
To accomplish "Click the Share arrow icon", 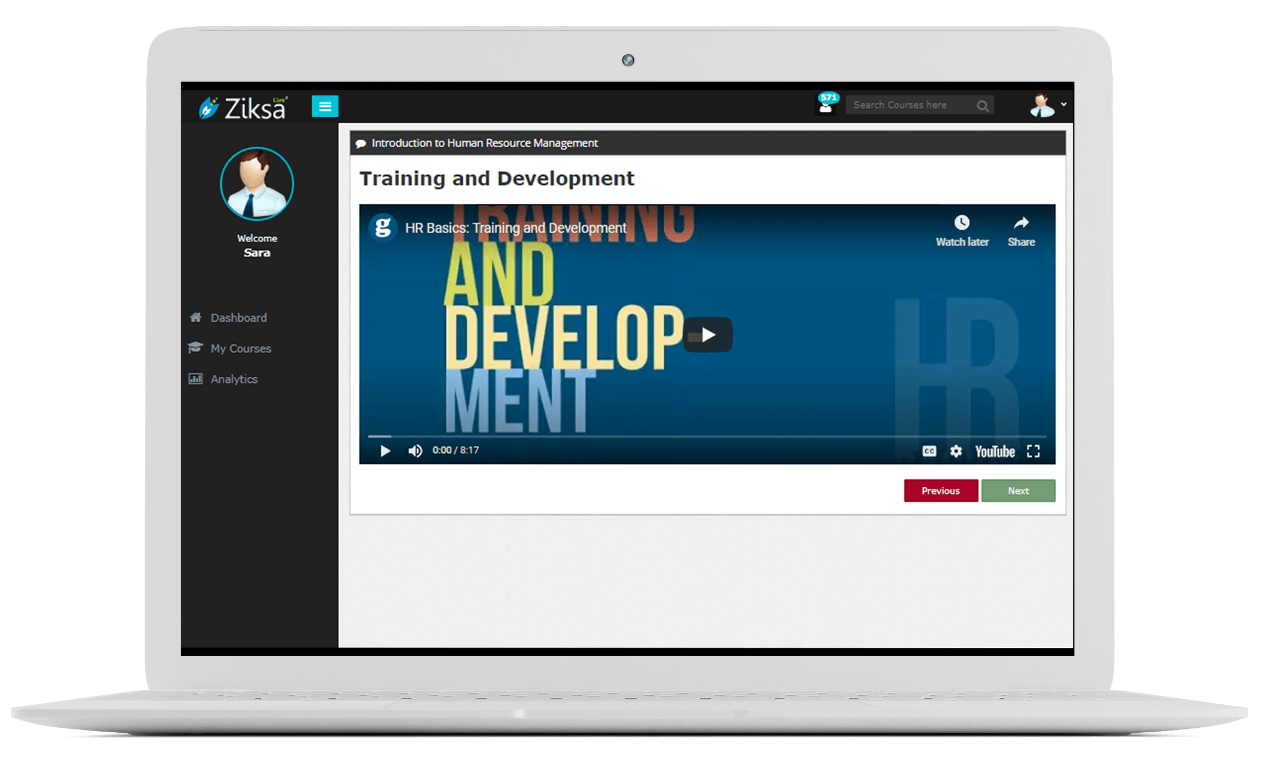I will pos(1021,223).
